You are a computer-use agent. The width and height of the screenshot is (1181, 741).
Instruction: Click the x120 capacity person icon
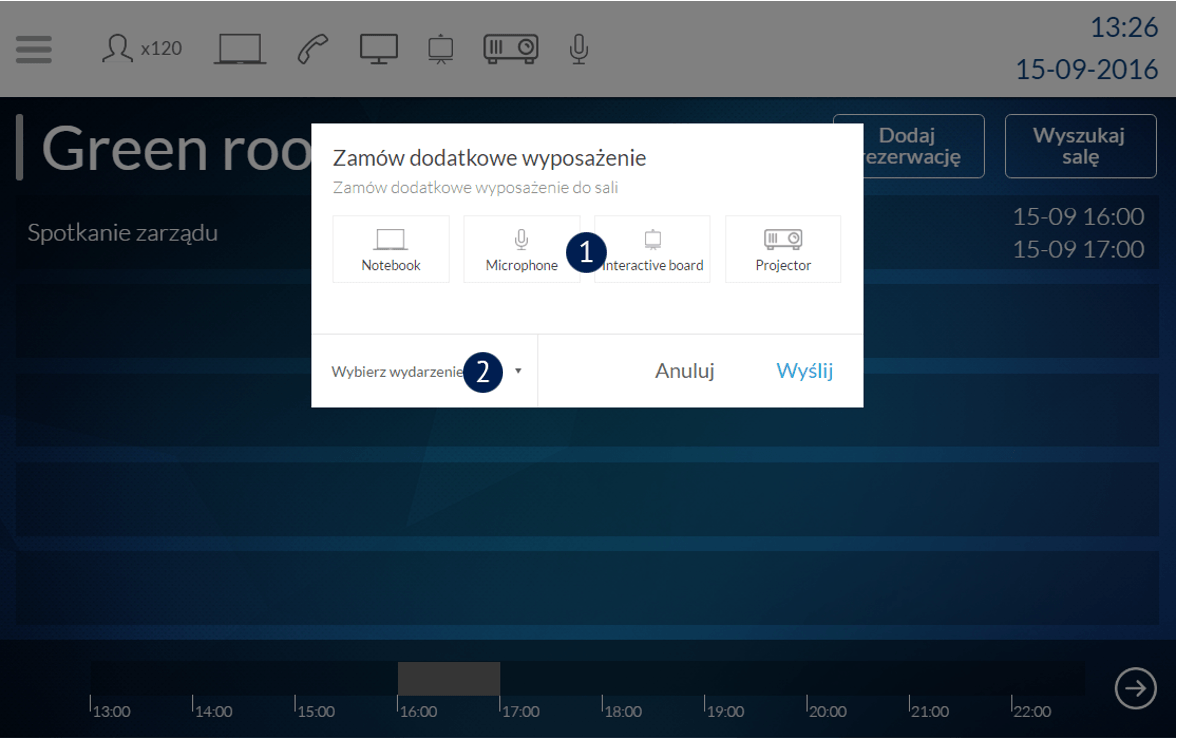[x=117, y=48]
